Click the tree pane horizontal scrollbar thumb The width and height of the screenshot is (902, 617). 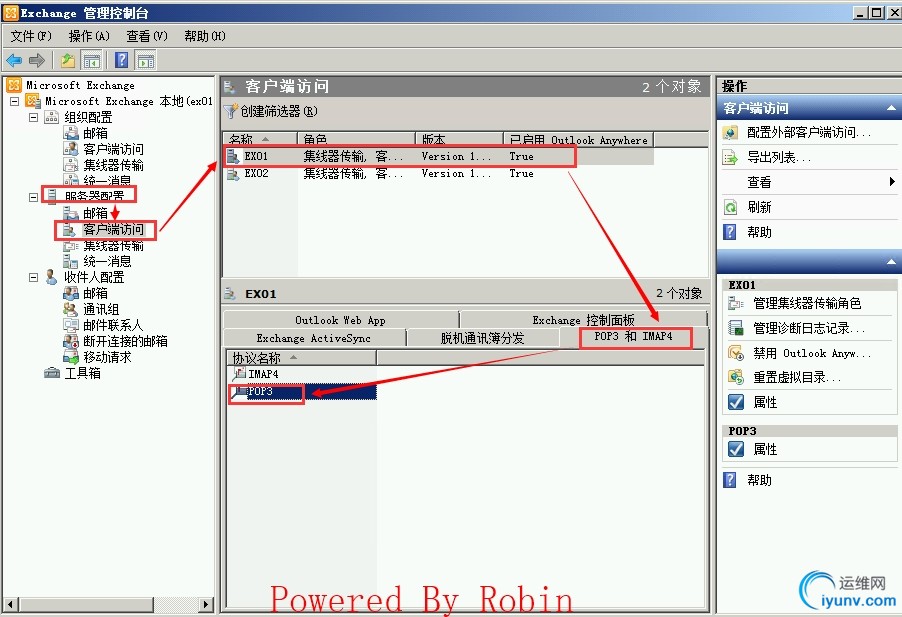(85, 604)
